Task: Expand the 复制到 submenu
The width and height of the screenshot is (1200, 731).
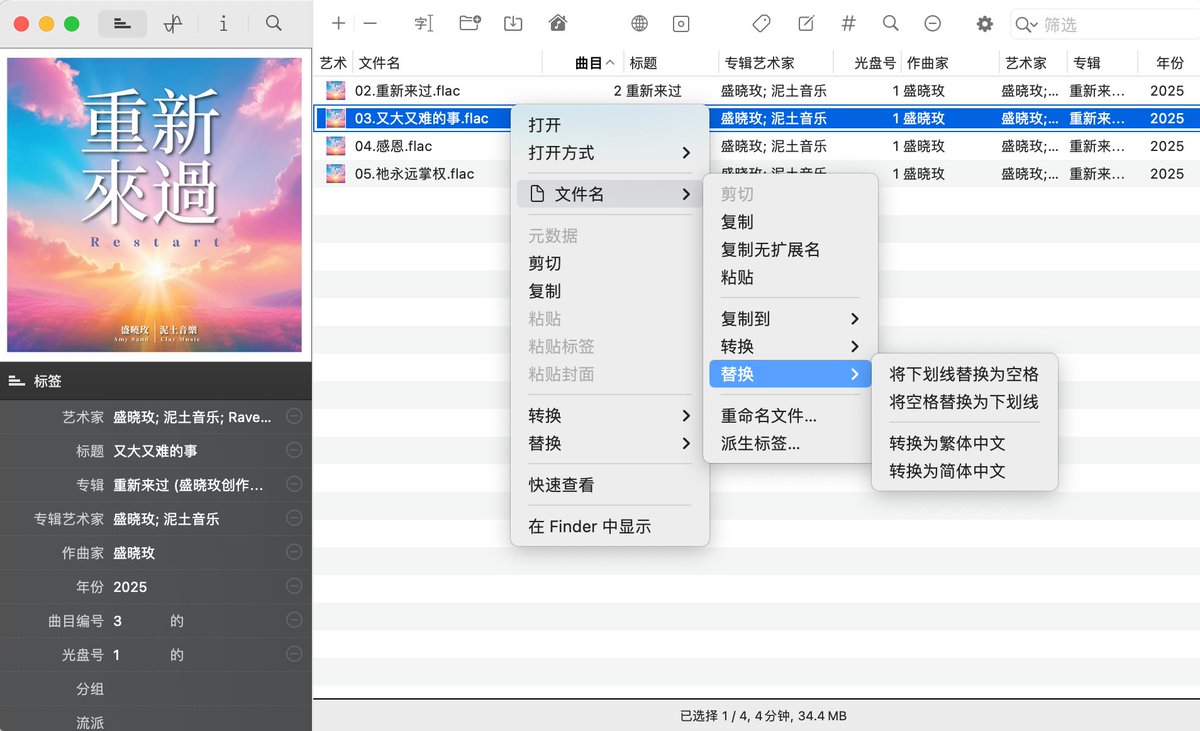Action: 790,319
